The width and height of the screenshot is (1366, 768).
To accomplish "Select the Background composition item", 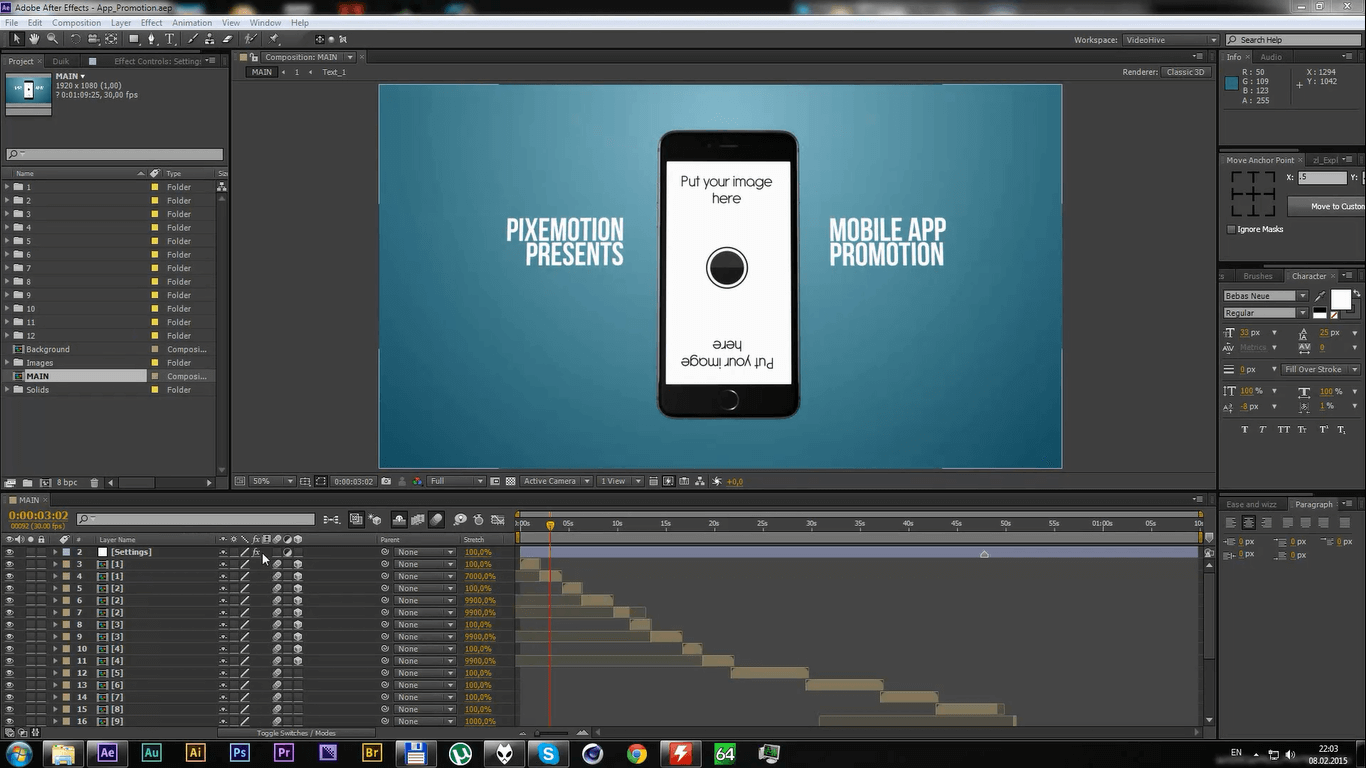I will tap(48, 349).
